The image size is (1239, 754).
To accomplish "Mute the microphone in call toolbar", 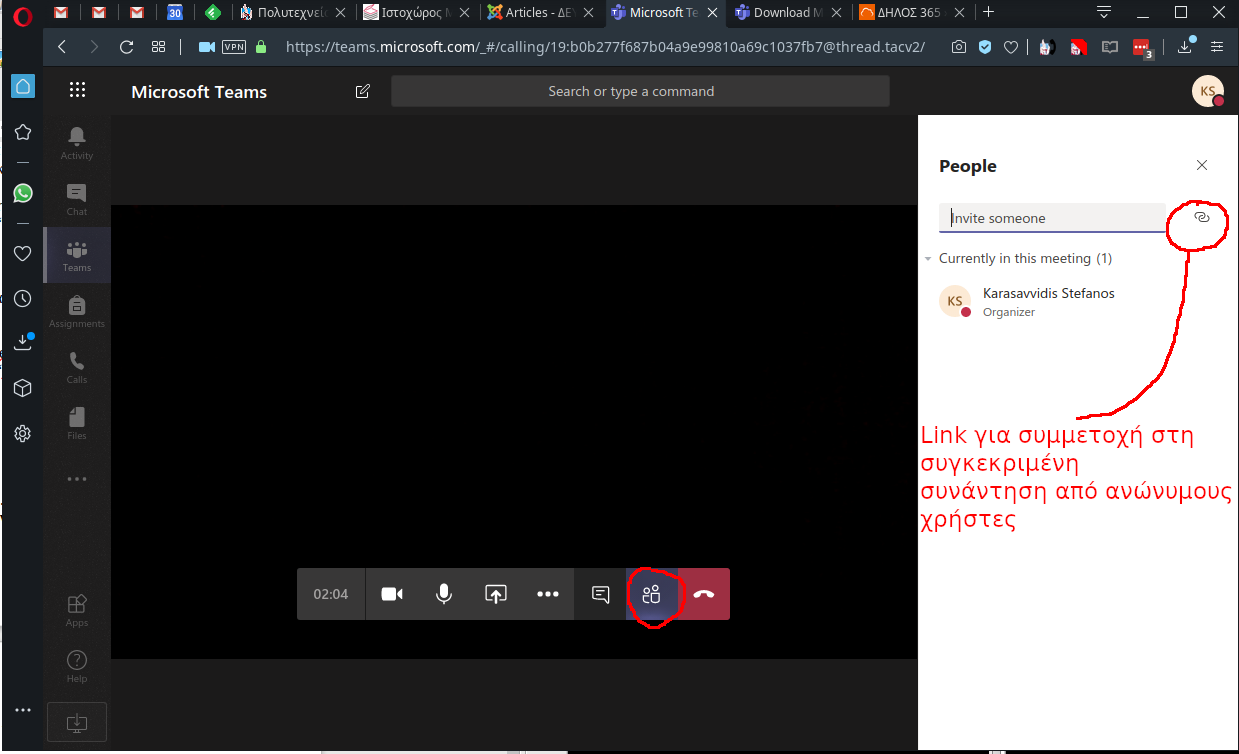I will 444,594.
